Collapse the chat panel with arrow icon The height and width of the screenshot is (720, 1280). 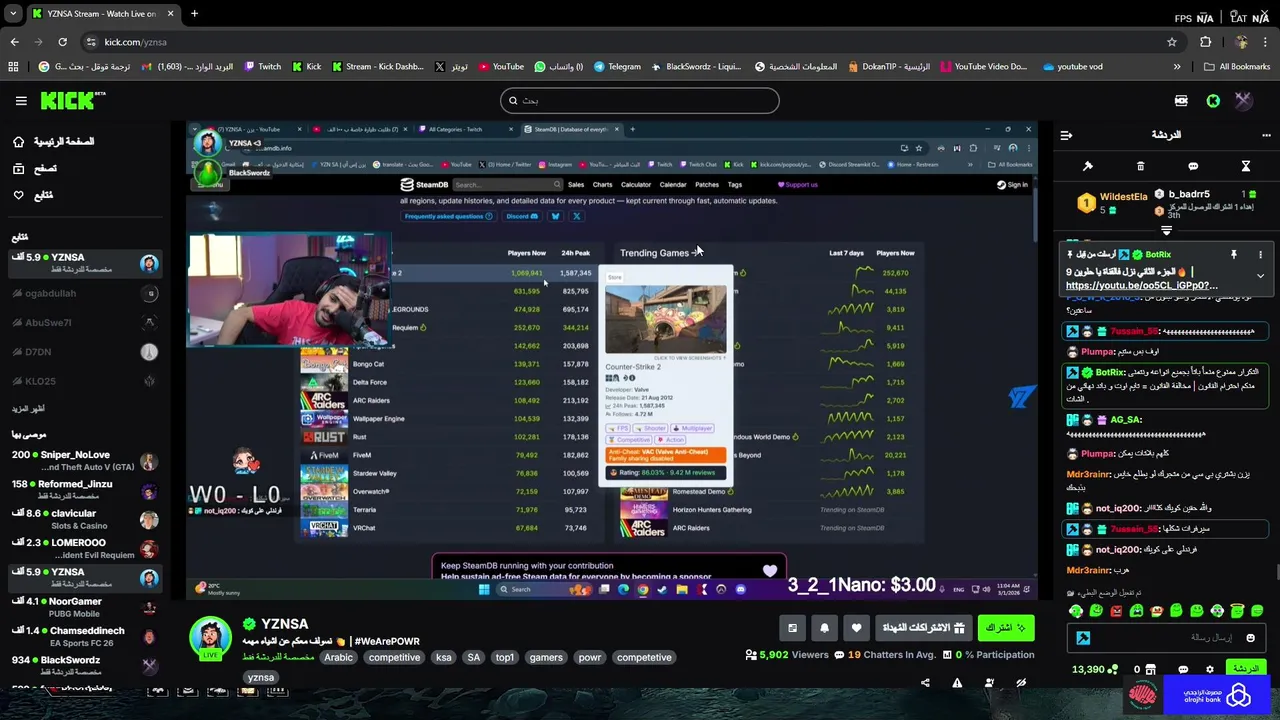coord(1066,135)
